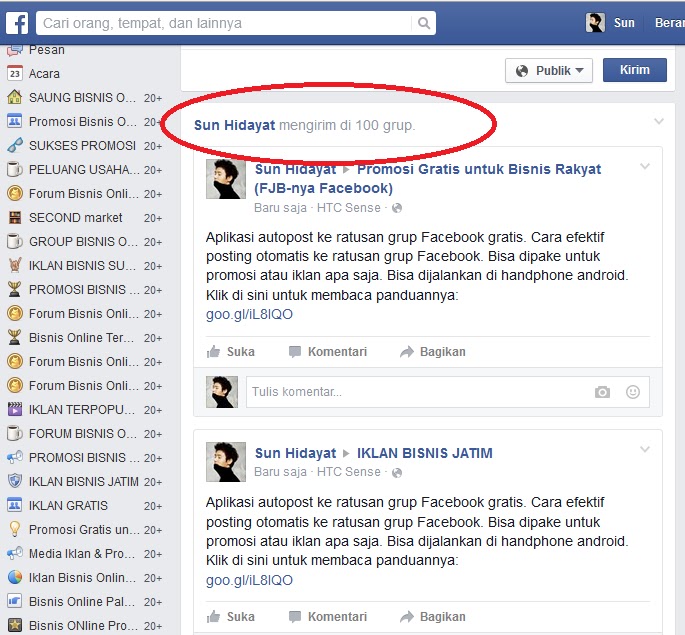Screen dimensions: 685x635
Task: Click the Promosi Bisnis O... group icon
Action: (14, 121)
